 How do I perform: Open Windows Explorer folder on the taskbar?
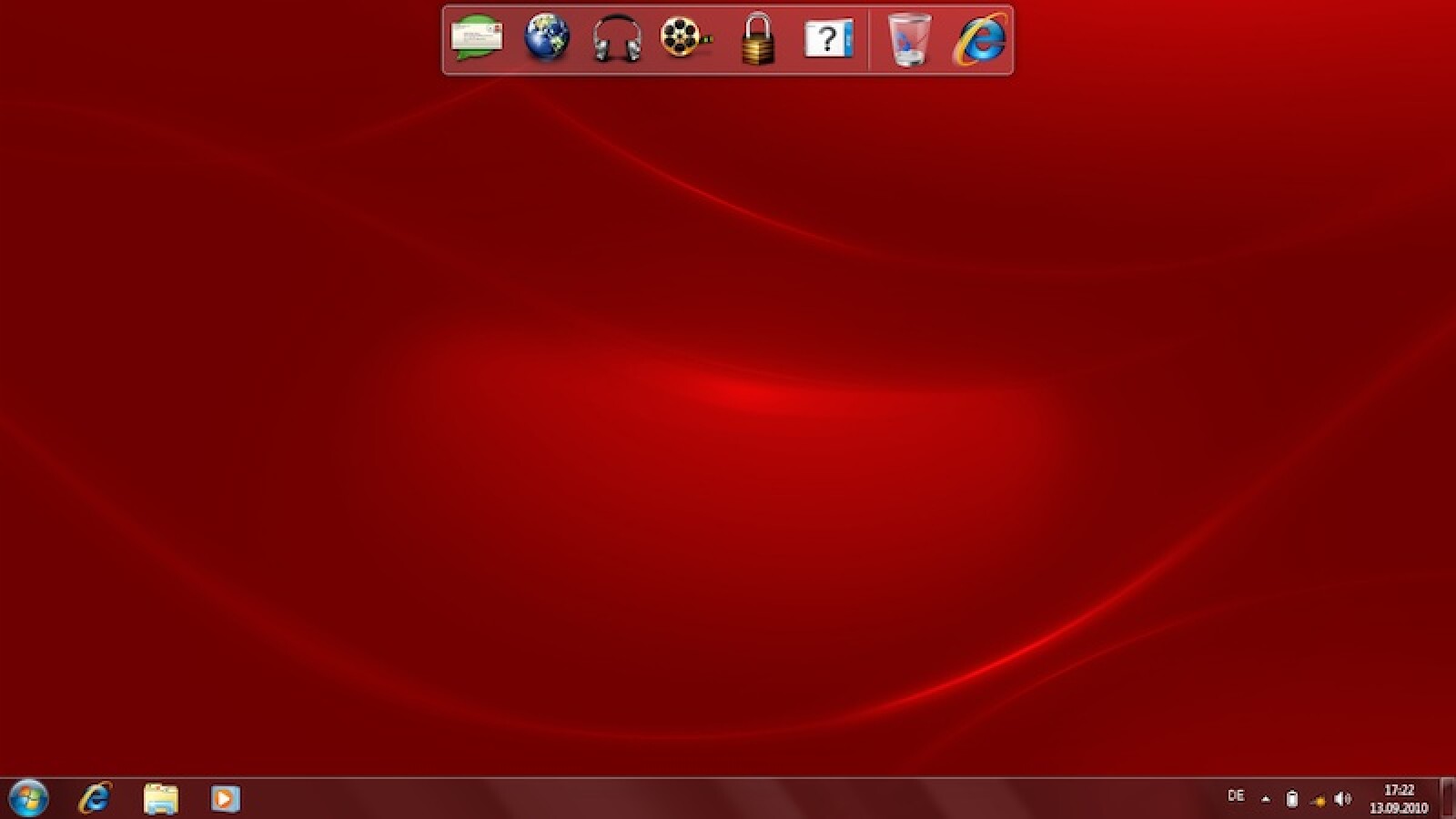pos(160,799)
